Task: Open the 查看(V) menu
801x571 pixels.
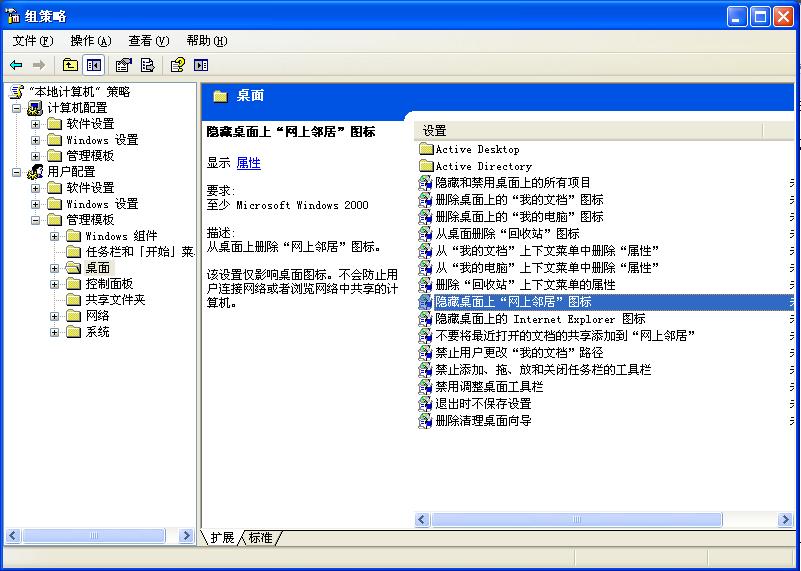Action: (148, 41)
